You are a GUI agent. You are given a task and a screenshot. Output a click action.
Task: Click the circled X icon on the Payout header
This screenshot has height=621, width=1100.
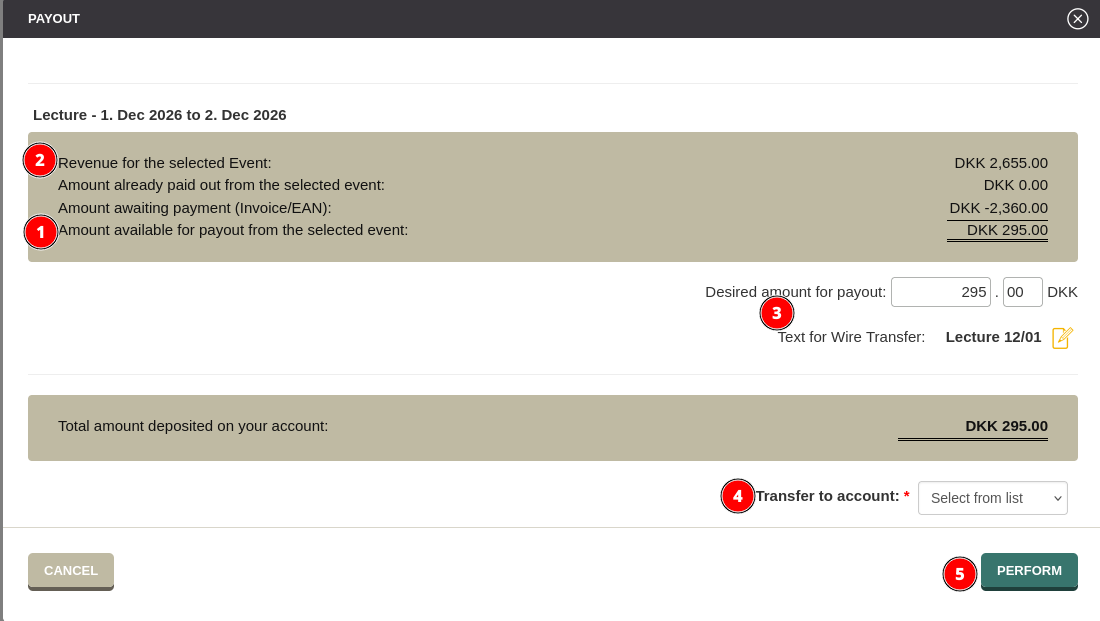pos(1077,18)
